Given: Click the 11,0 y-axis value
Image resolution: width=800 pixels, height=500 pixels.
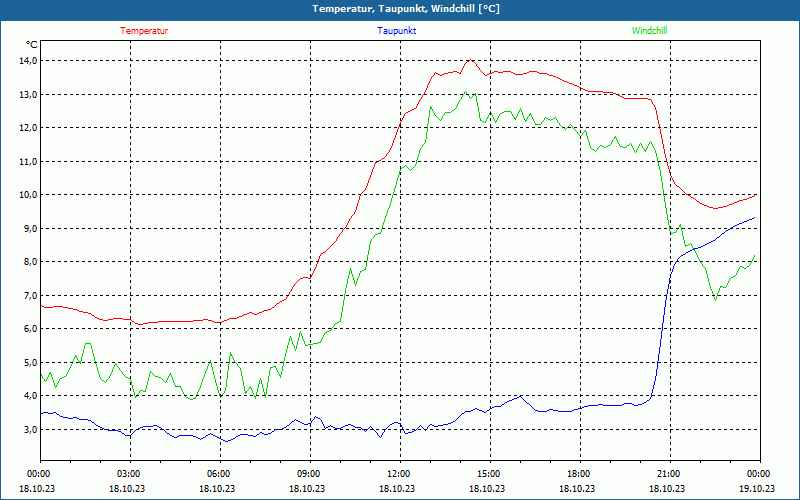Looking at the screenshot, I should [x=28, y=161].
